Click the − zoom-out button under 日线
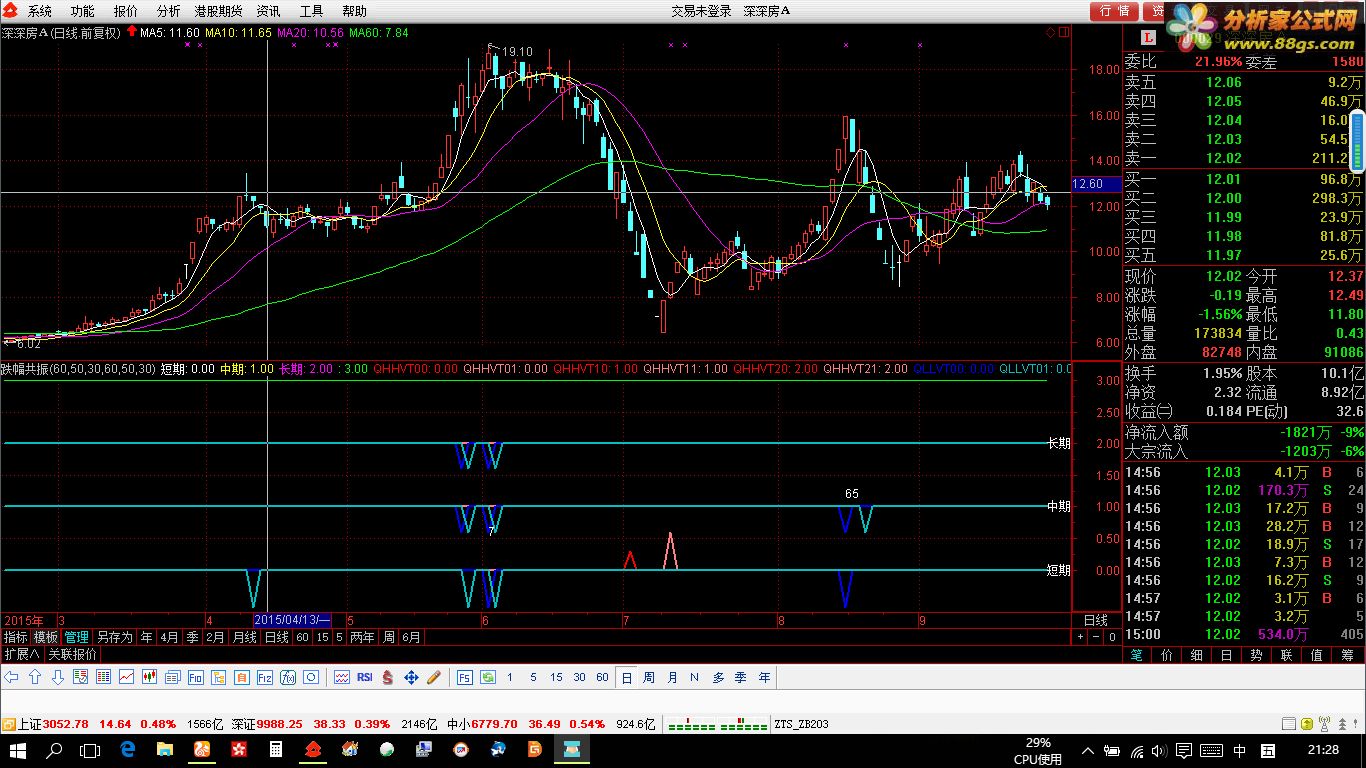This screenshot has width=1366, height=768. (1095, 637)
